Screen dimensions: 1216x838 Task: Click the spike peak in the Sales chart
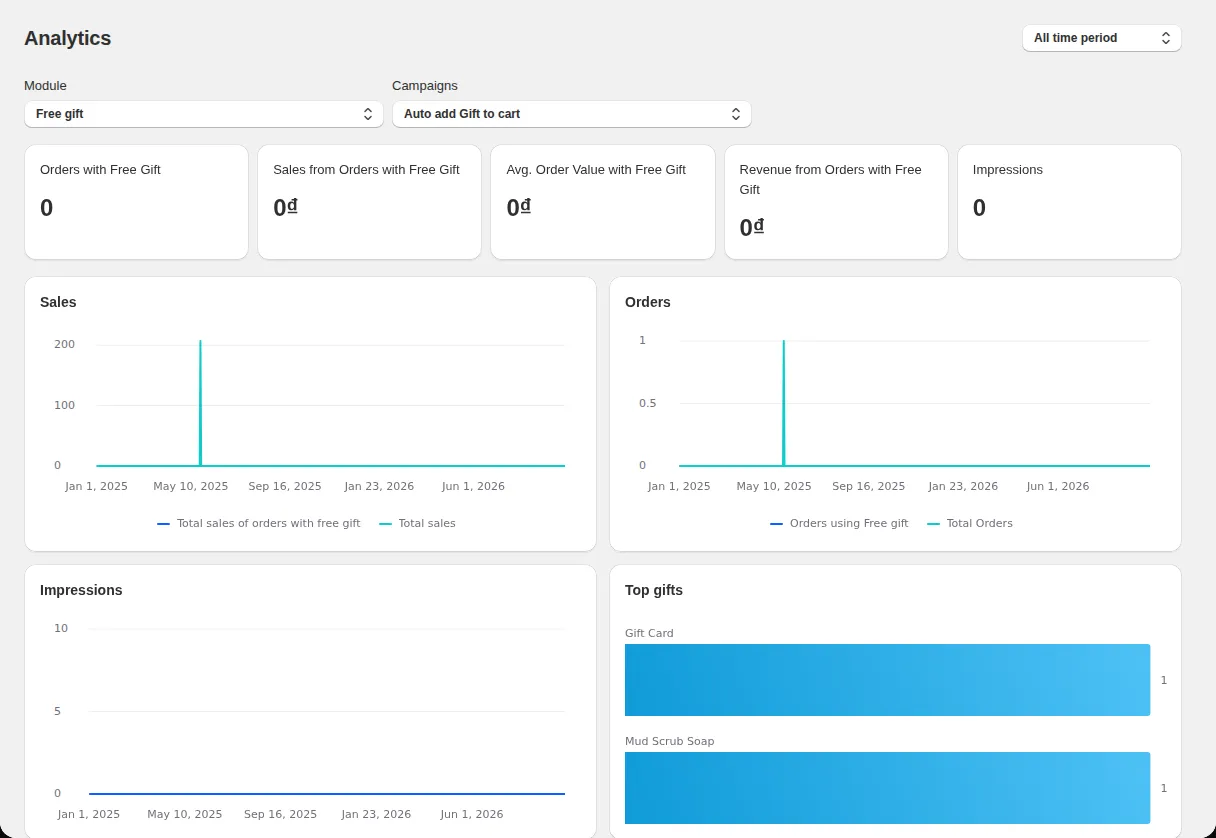click(200, 342)
